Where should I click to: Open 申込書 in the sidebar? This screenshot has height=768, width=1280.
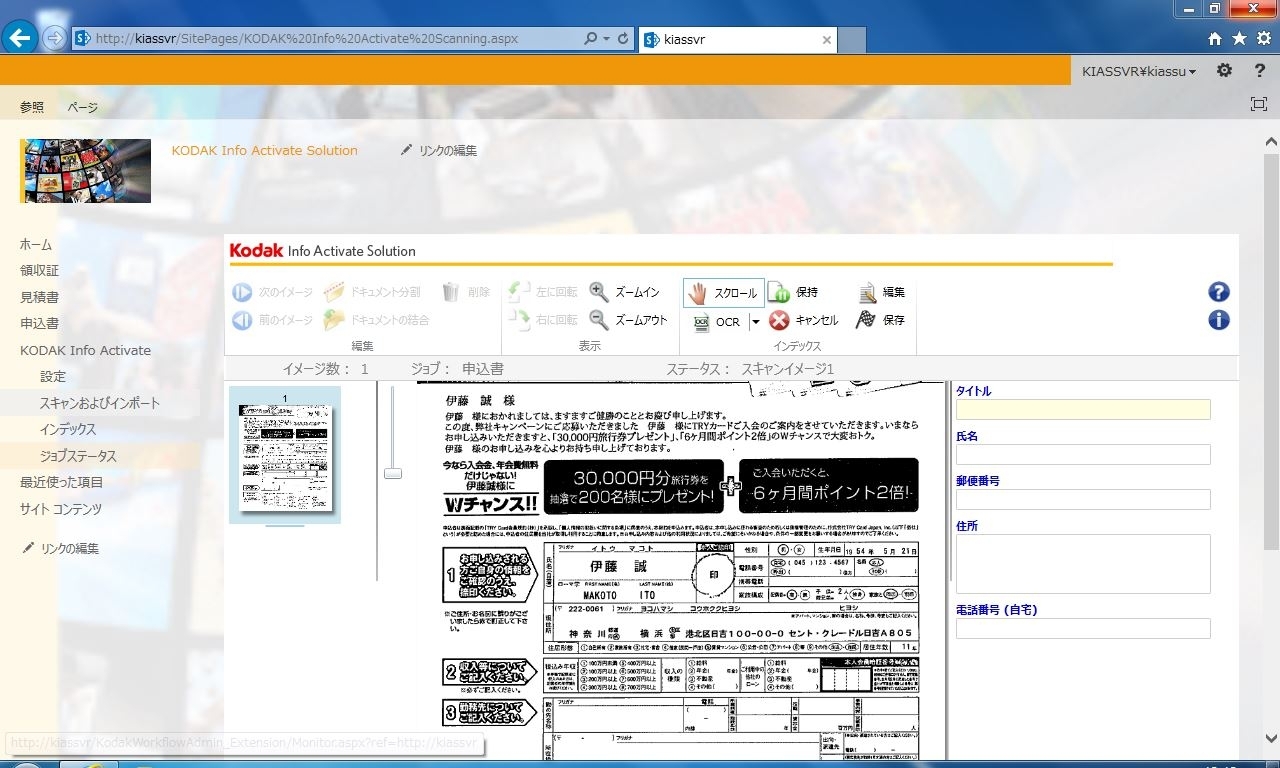pyautogui.click(x=40, y=323)
